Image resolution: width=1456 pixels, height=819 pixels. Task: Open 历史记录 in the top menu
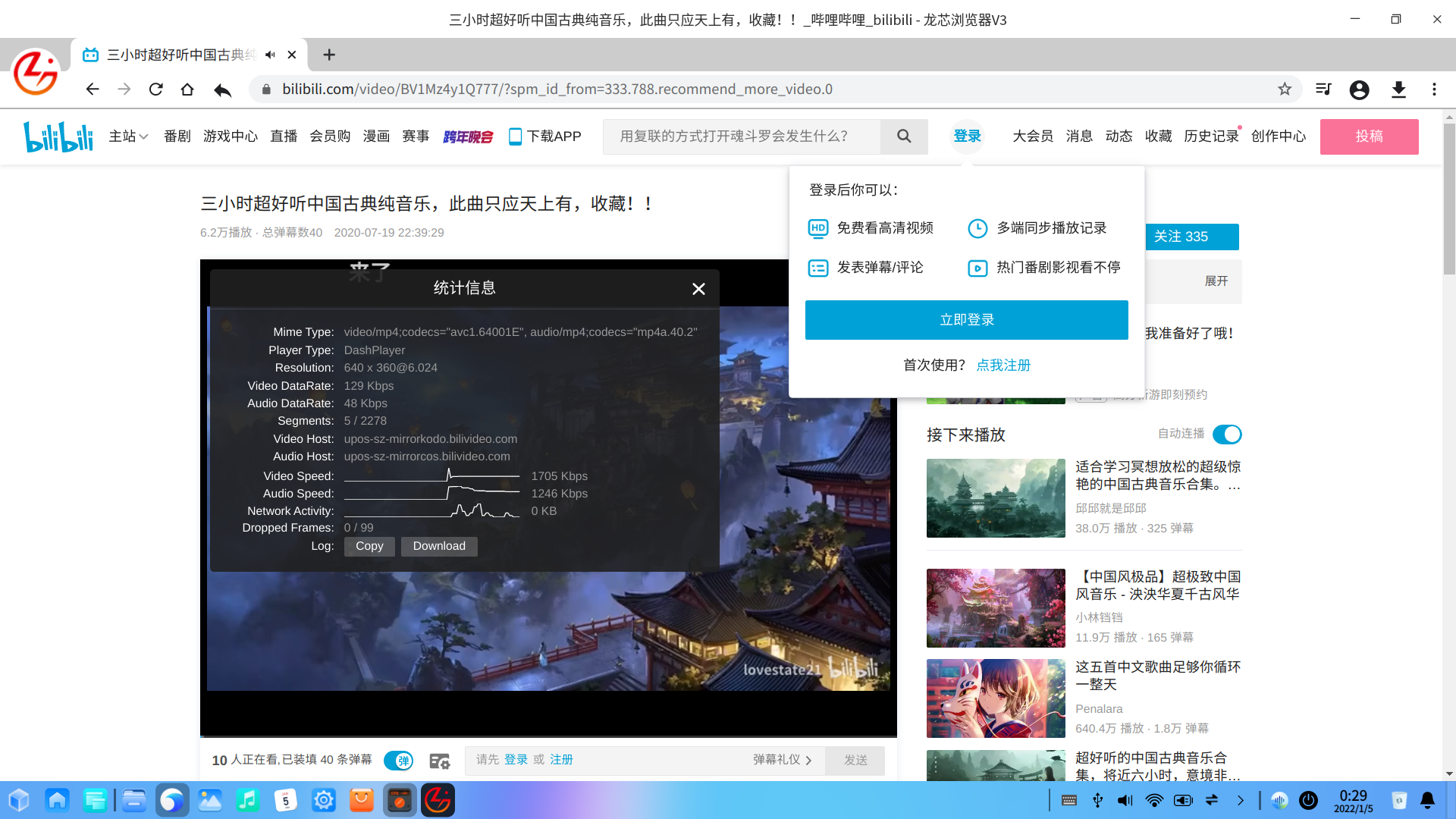click(x=1210, y=136)
